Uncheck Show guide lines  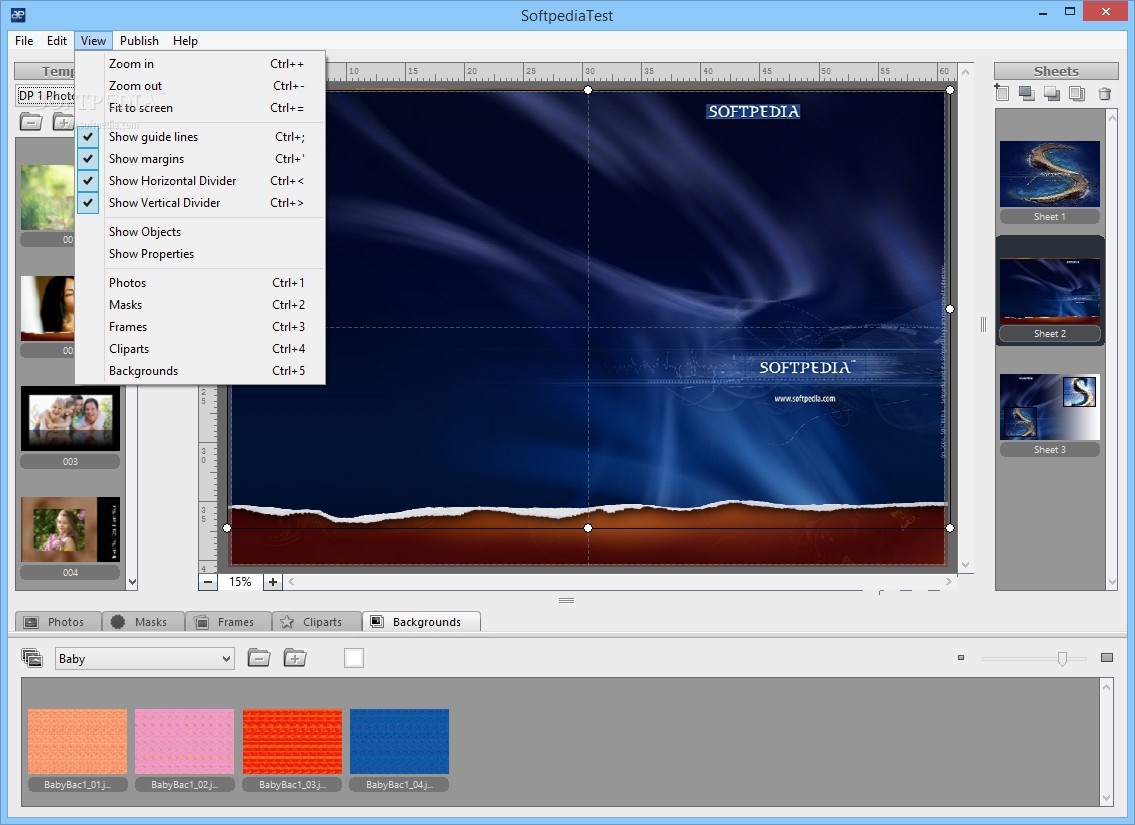pos(200,137)
